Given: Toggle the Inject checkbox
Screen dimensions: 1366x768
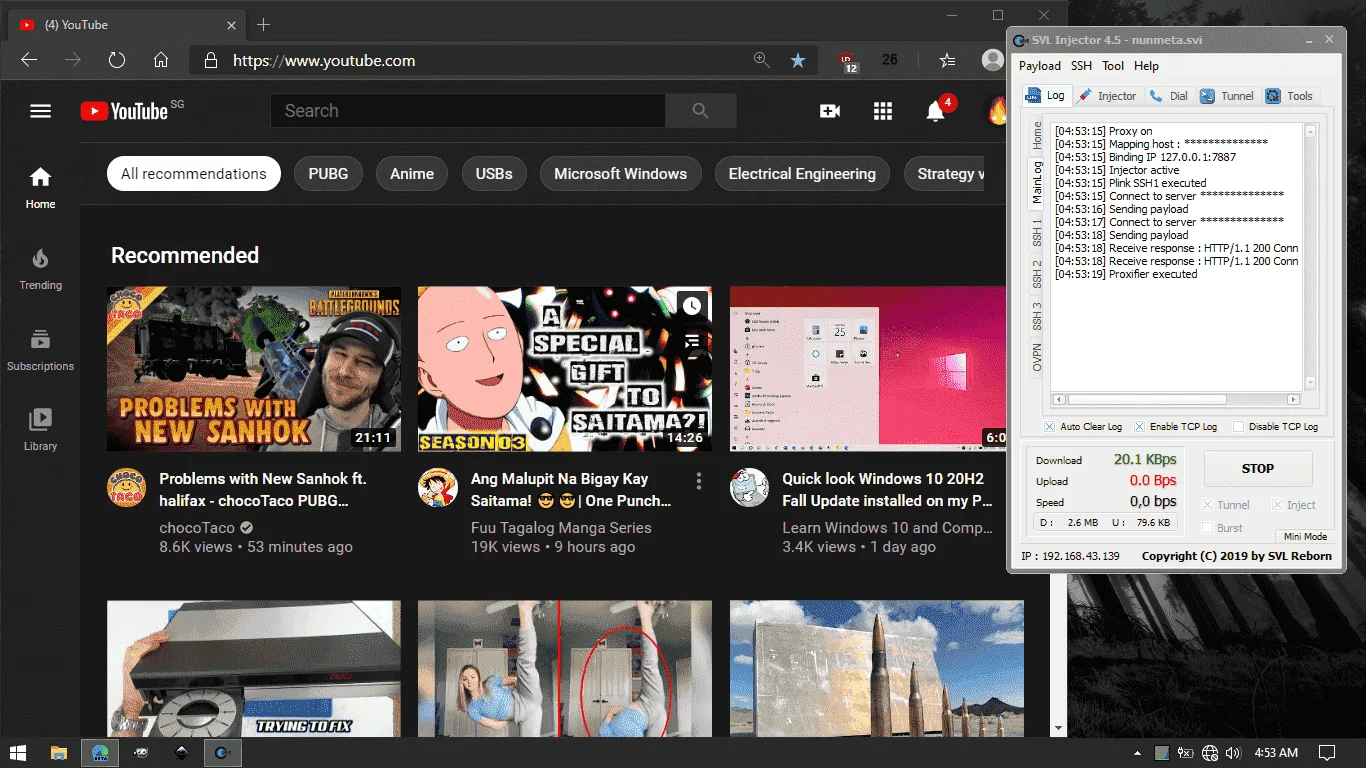Looking at the screenshot, I should (1277, 505).
